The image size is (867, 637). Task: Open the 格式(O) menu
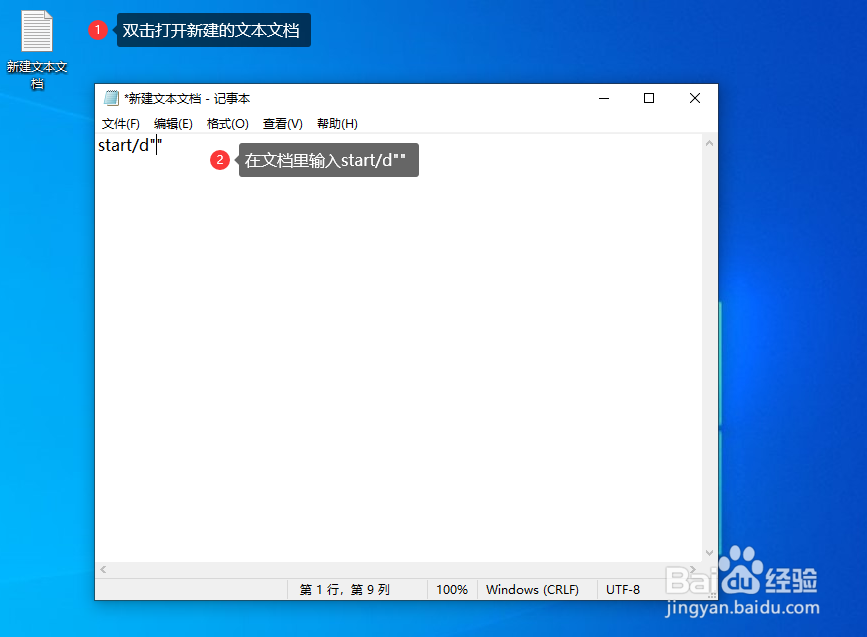pos(227,124)
